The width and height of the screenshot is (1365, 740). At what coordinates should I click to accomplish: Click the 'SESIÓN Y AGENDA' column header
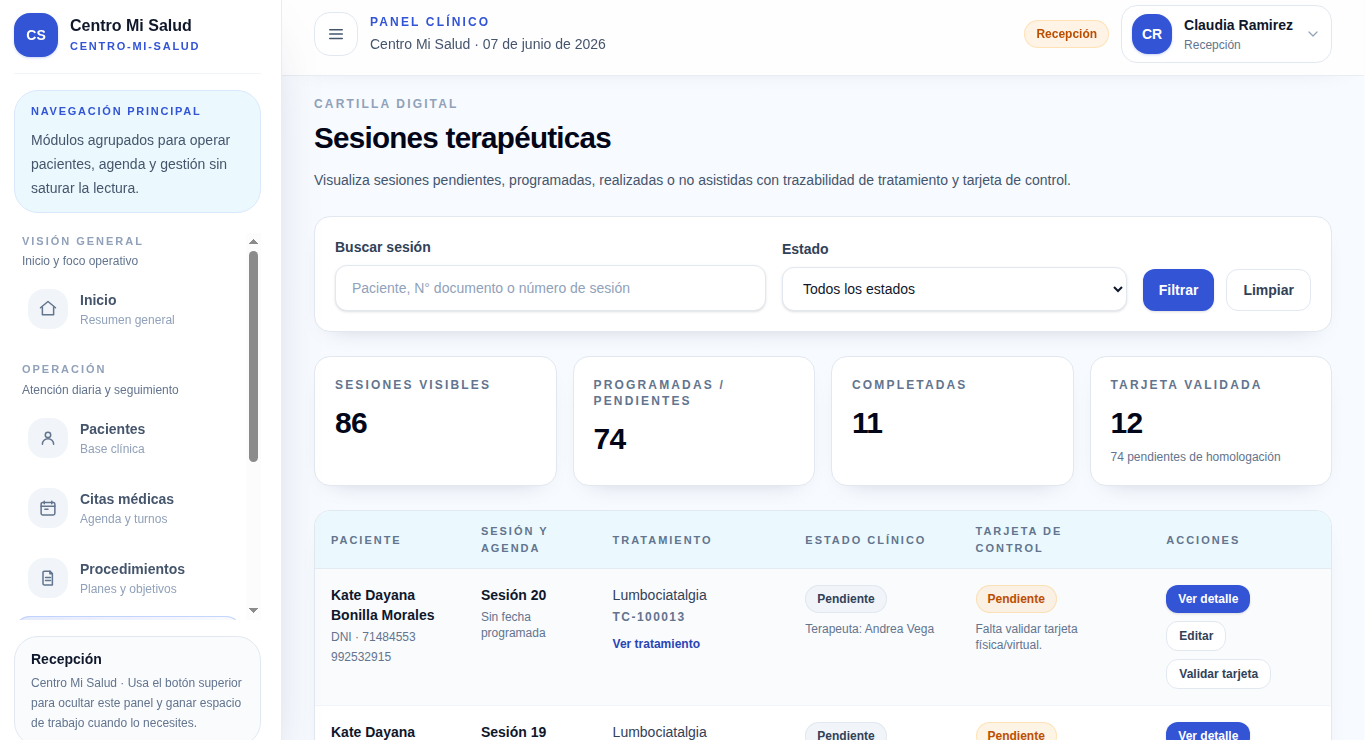click(514, 540)
